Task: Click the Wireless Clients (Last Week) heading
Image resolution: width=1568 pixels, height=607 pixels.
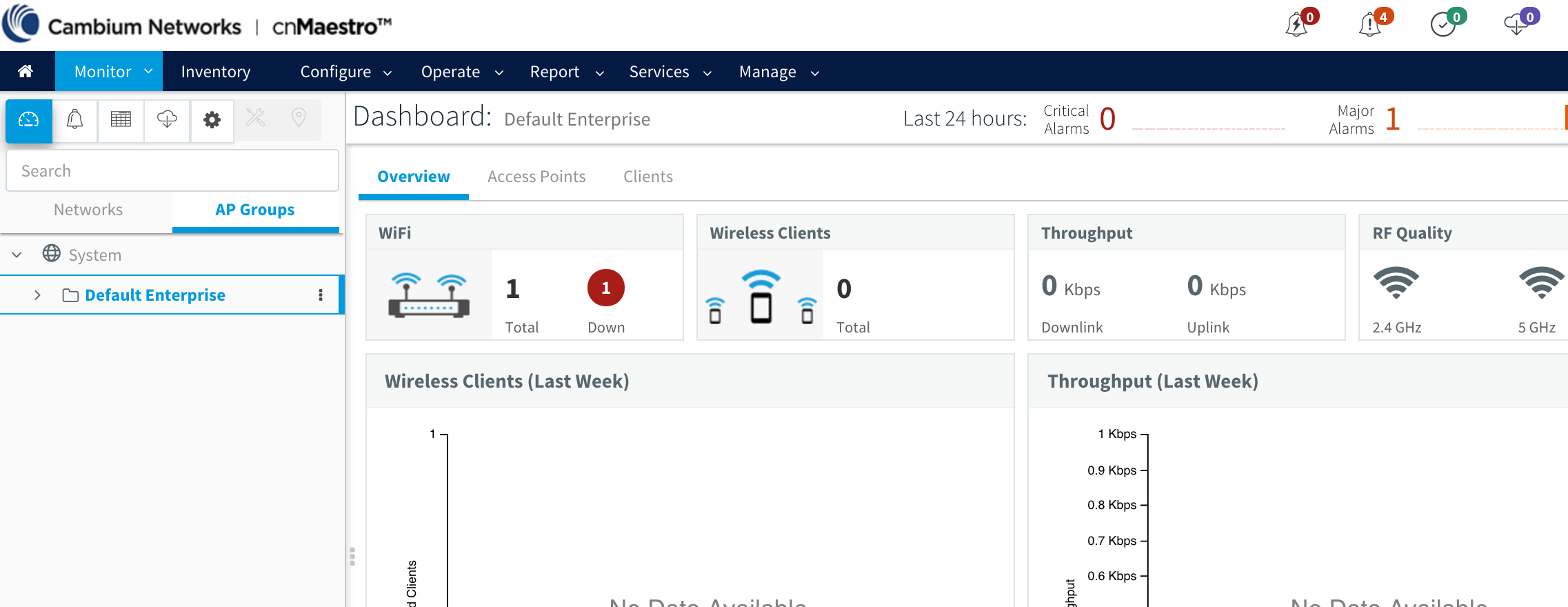Action: (507, 381)
